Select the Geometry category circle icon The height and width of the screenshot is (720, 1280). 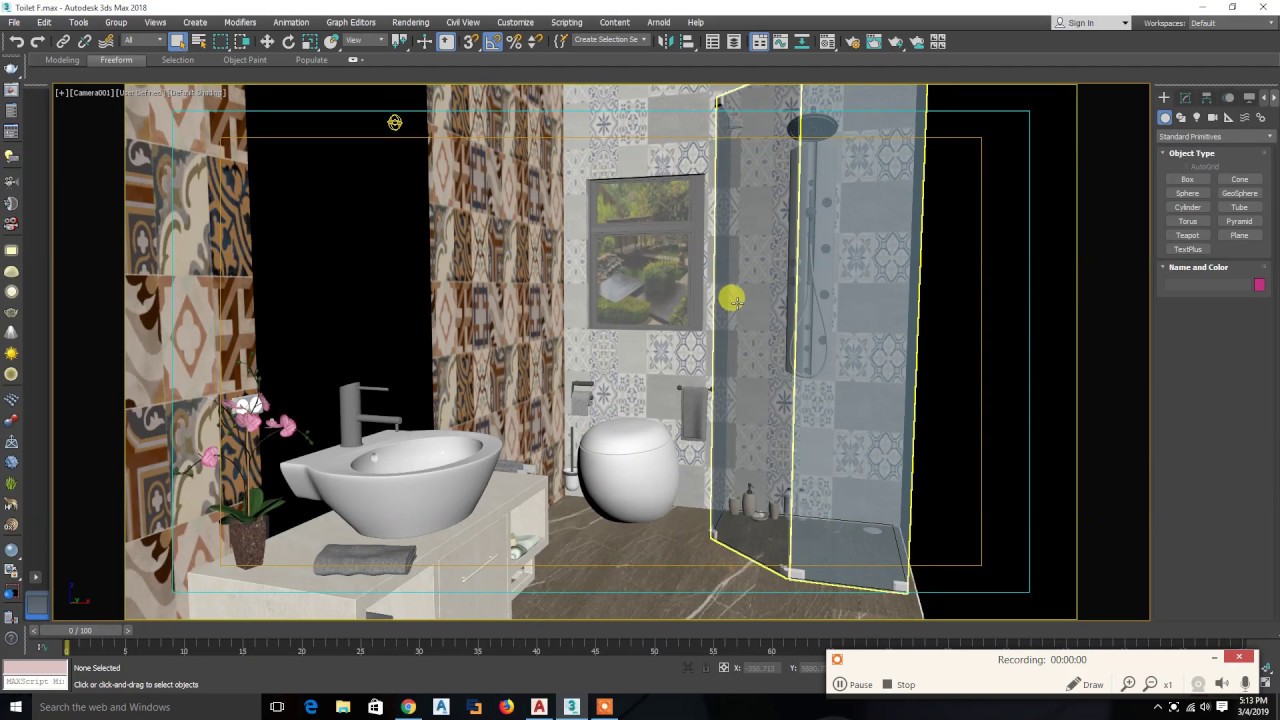[x=1165, y=118]
